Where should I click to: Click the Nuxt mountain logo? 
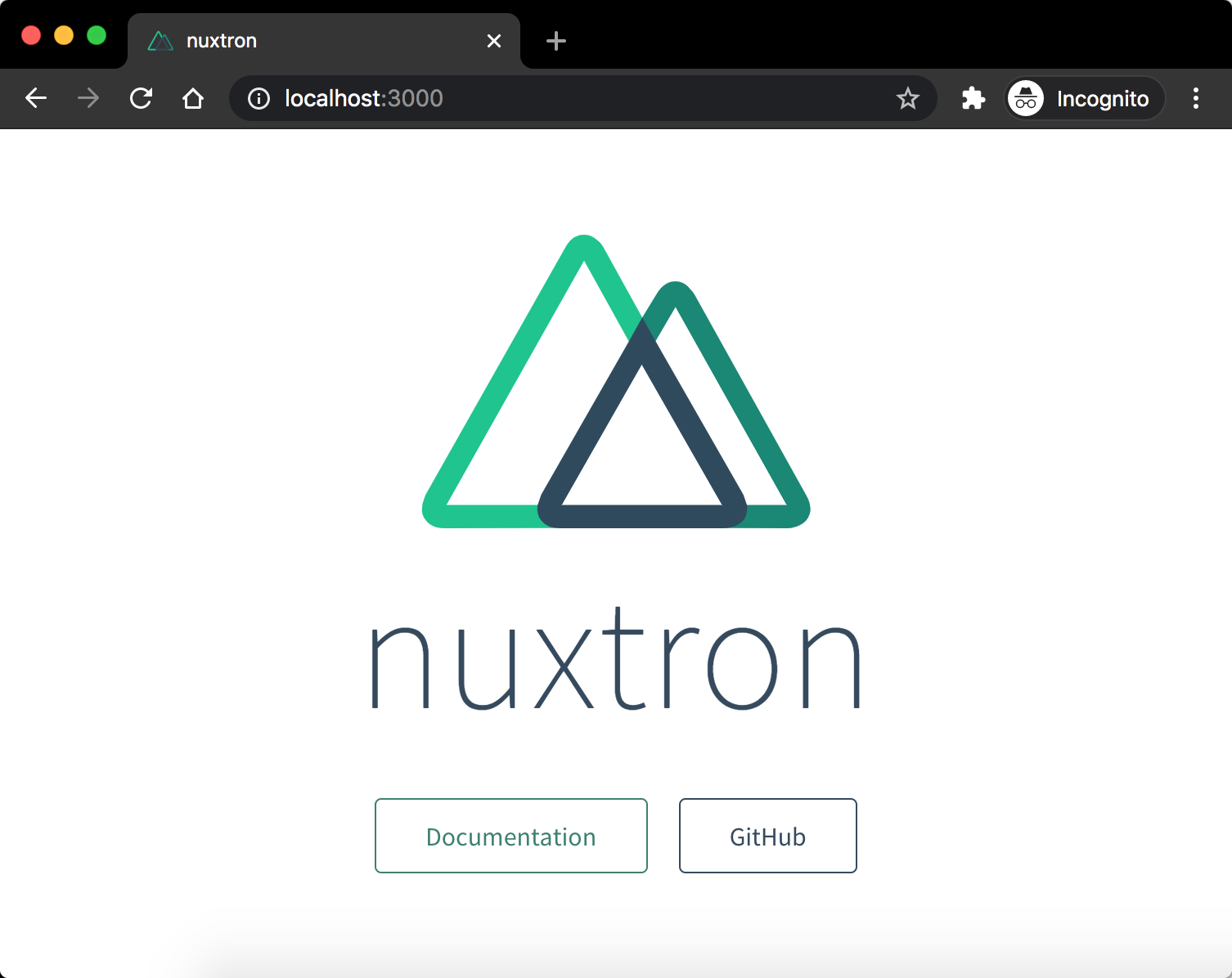coord(616,381)
